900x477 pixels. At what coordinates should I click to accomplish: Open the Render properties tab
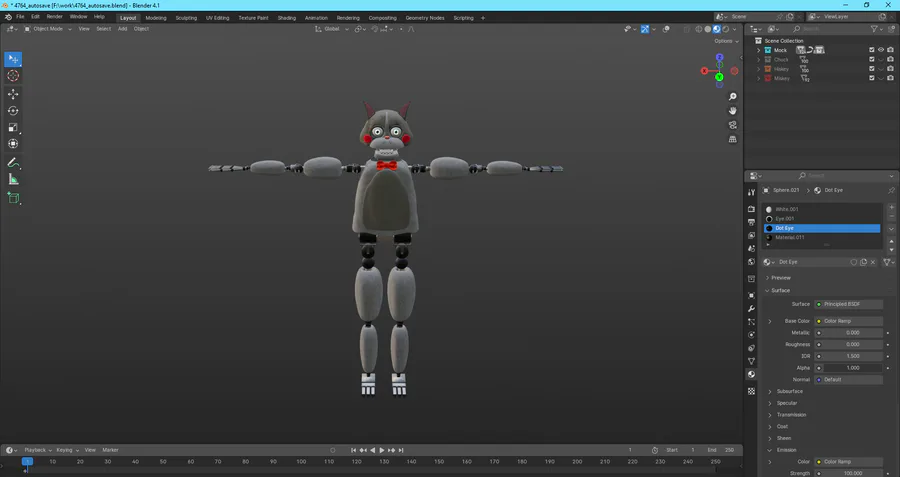(751, 209)
